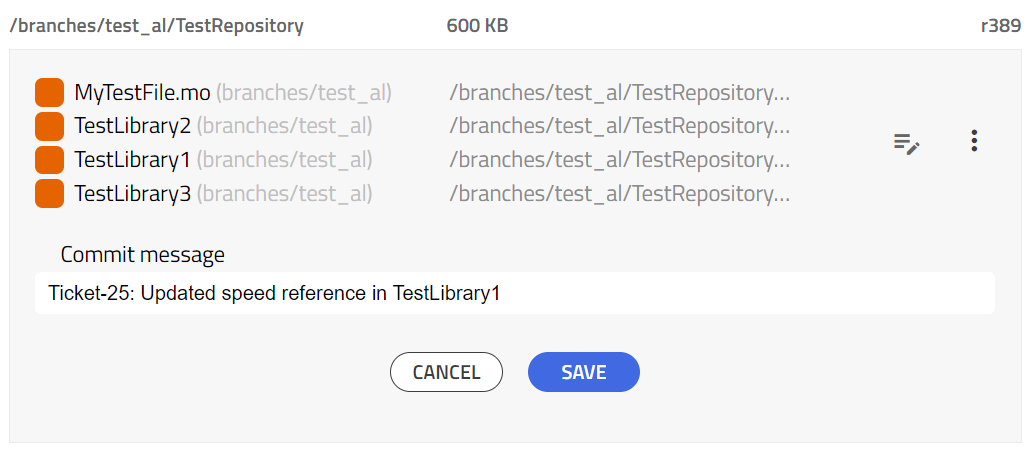Open the three-dot more options menu

[x=974, y=141]
